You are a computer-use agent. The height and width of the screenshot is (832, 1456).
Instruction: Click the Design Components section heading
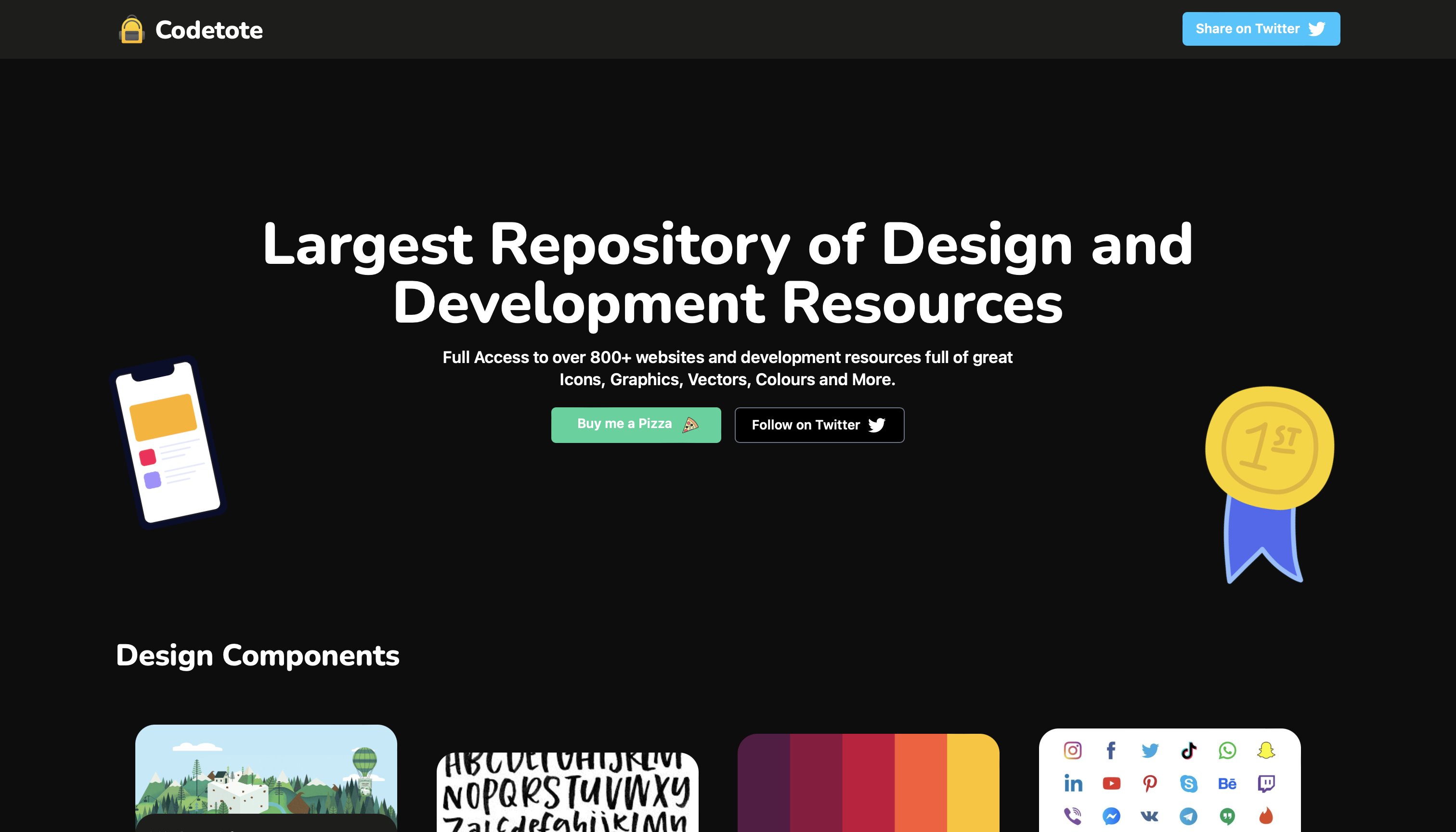pos(258,655)
